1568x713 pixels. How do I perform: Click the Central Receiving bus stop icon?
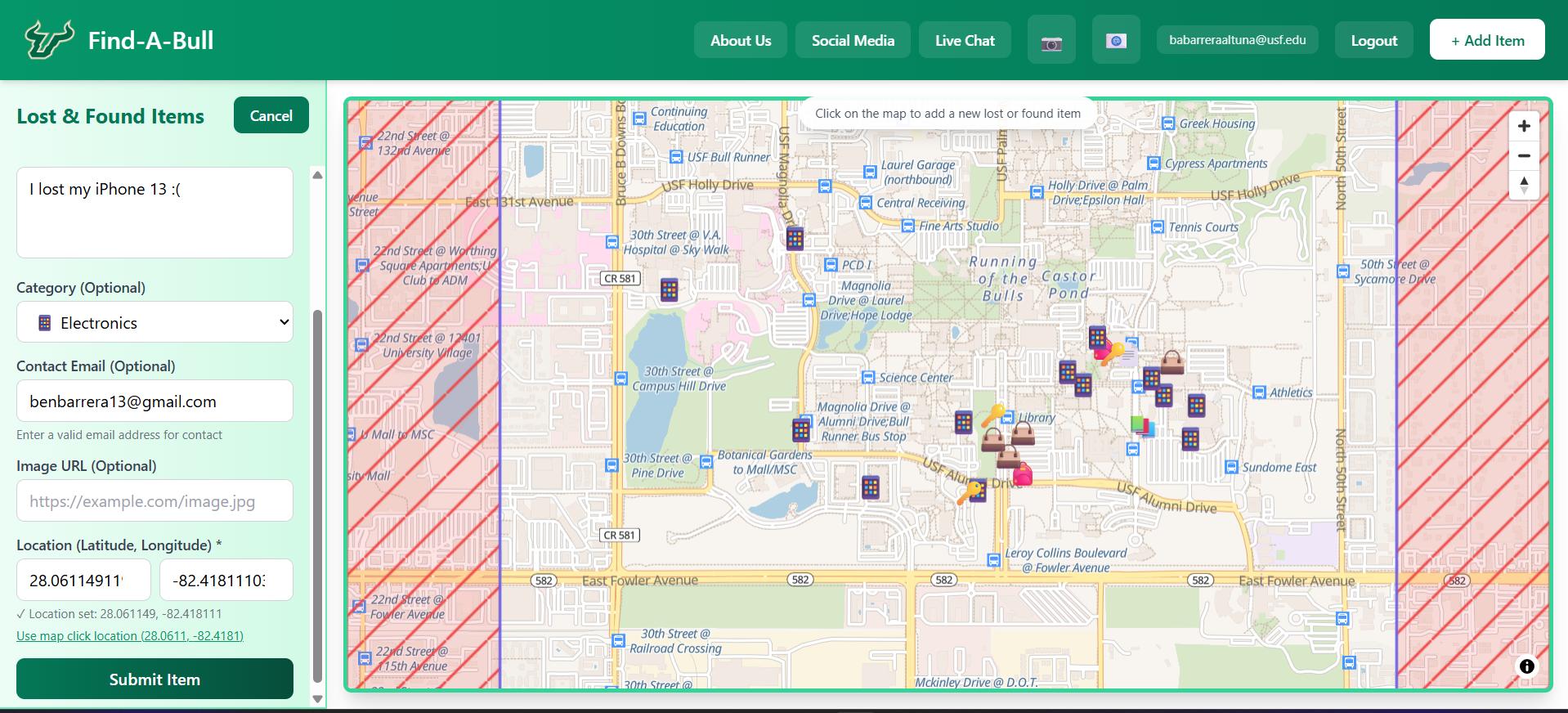tap(866, 202)
